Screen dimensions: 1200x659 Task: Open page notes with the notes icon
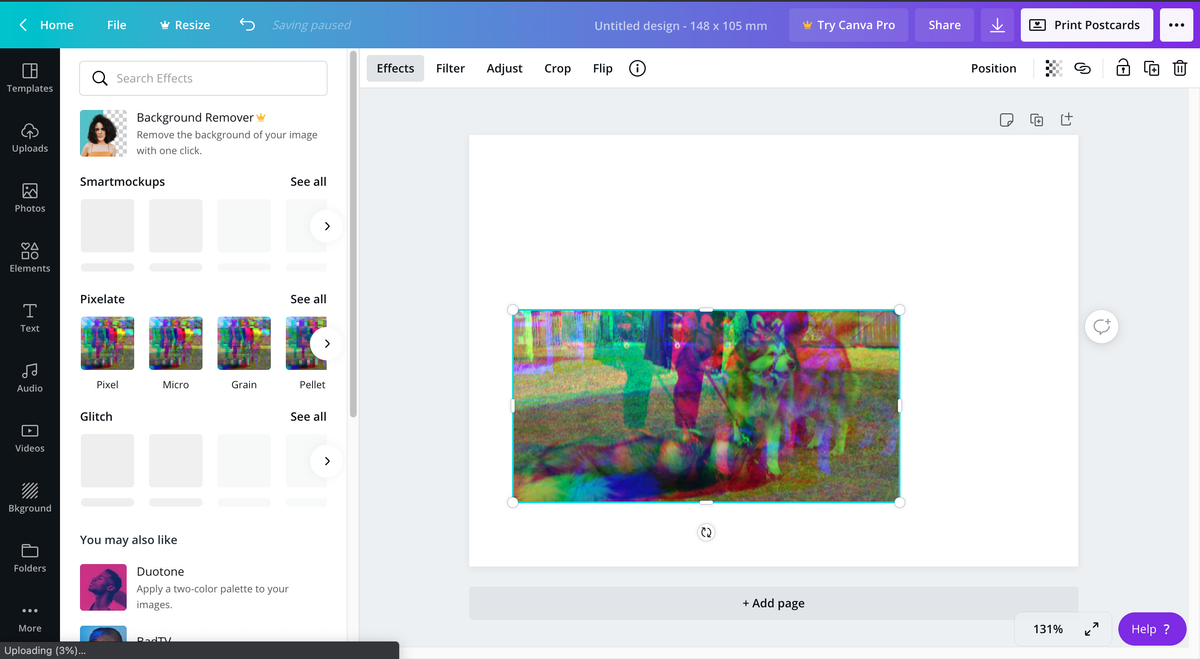pos(1006,119)
